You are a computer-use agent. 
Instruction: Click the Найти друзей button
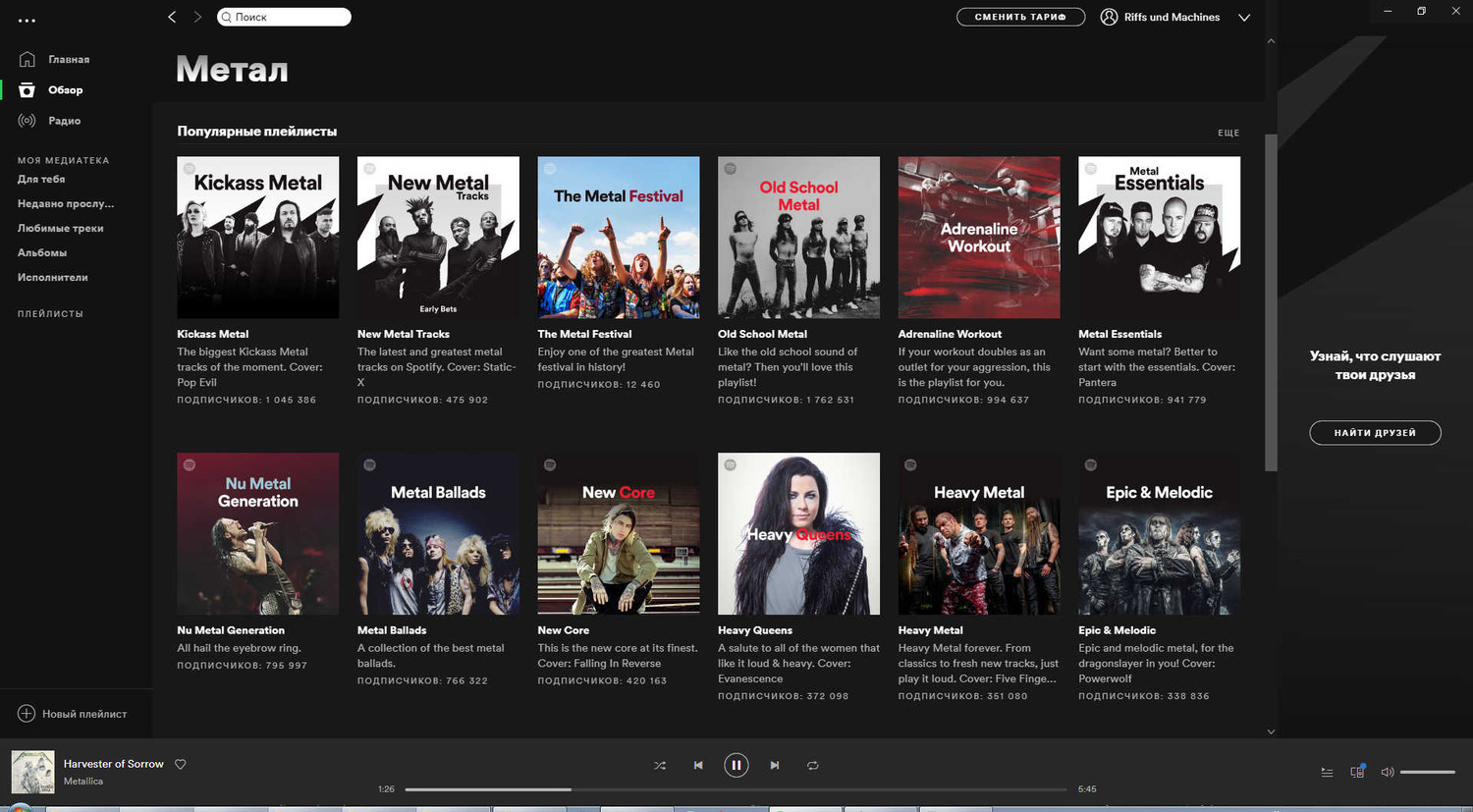click(x=1375, y=432)
